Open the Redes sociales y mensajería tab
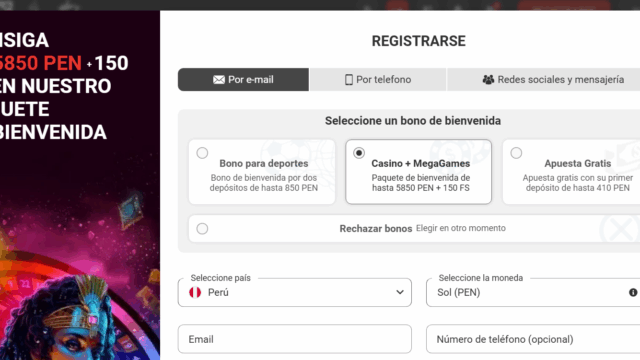The width and height of the screenshot is (640, 360). pos(544,80)
